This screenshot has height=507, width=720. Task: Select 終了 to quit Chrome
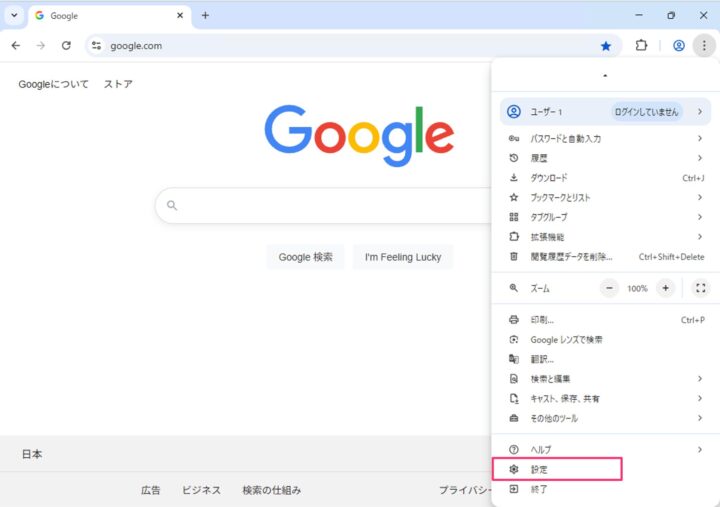pyautogui.click(x=605, y=490)
